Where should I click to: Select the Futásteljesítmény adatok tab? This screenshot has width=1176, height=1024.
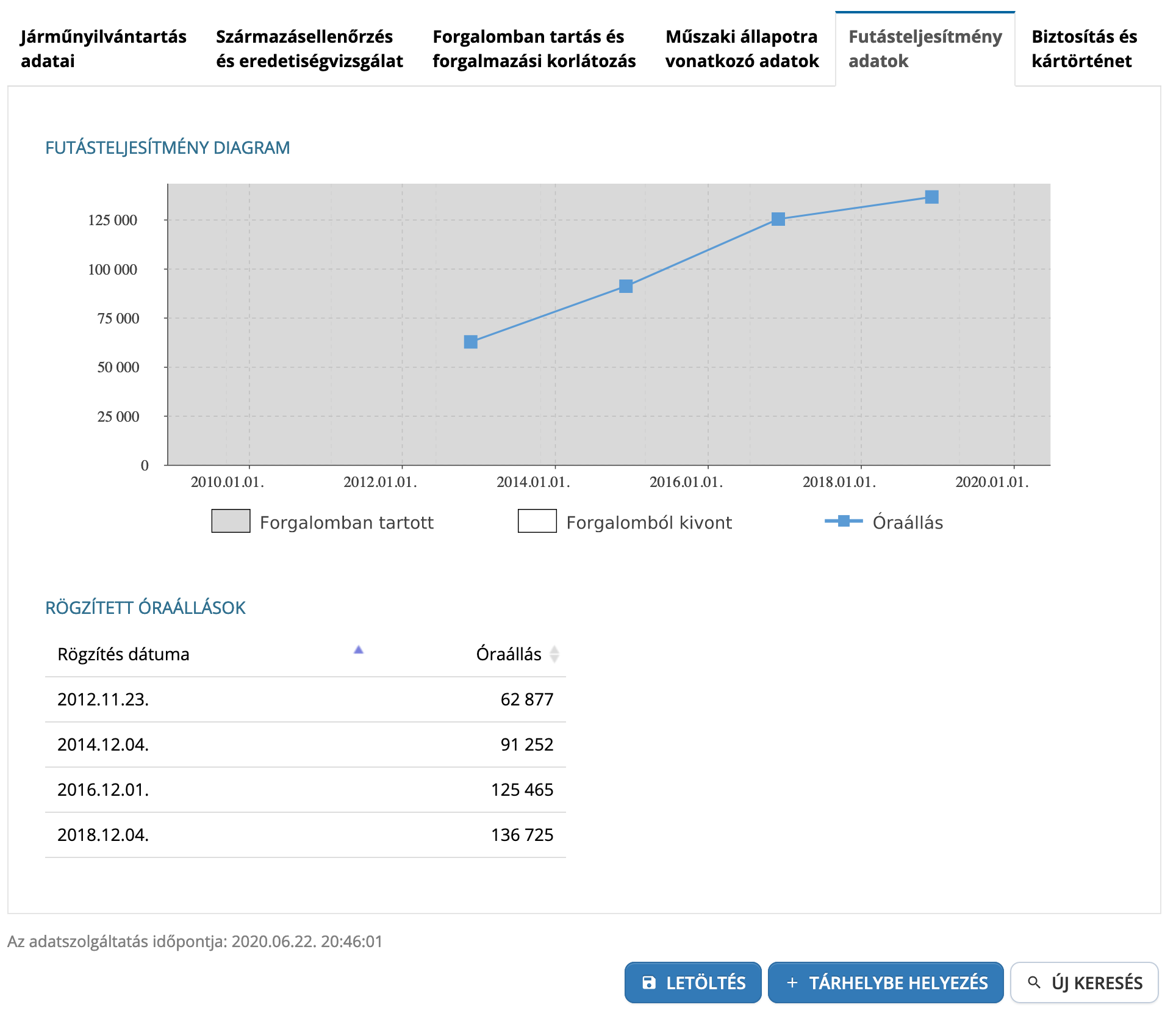pyautogui.click(x=925, y=49)
